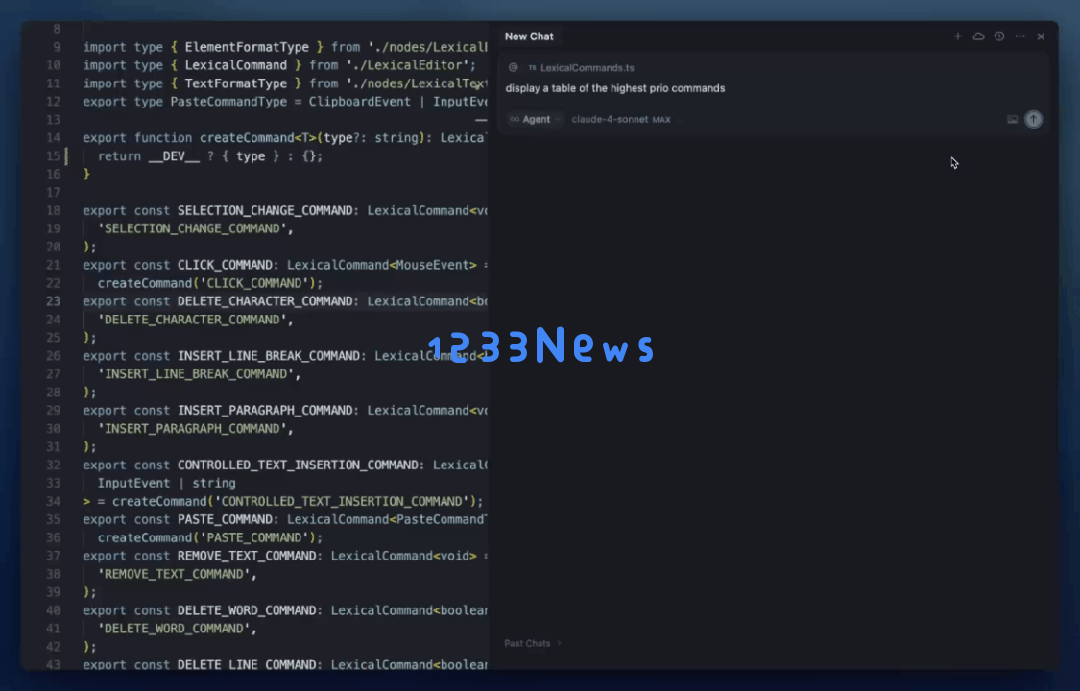Viewport: 1080px width, 691px height.
Task: Click 'createCommand' function name on line 14
Action: 247,138
